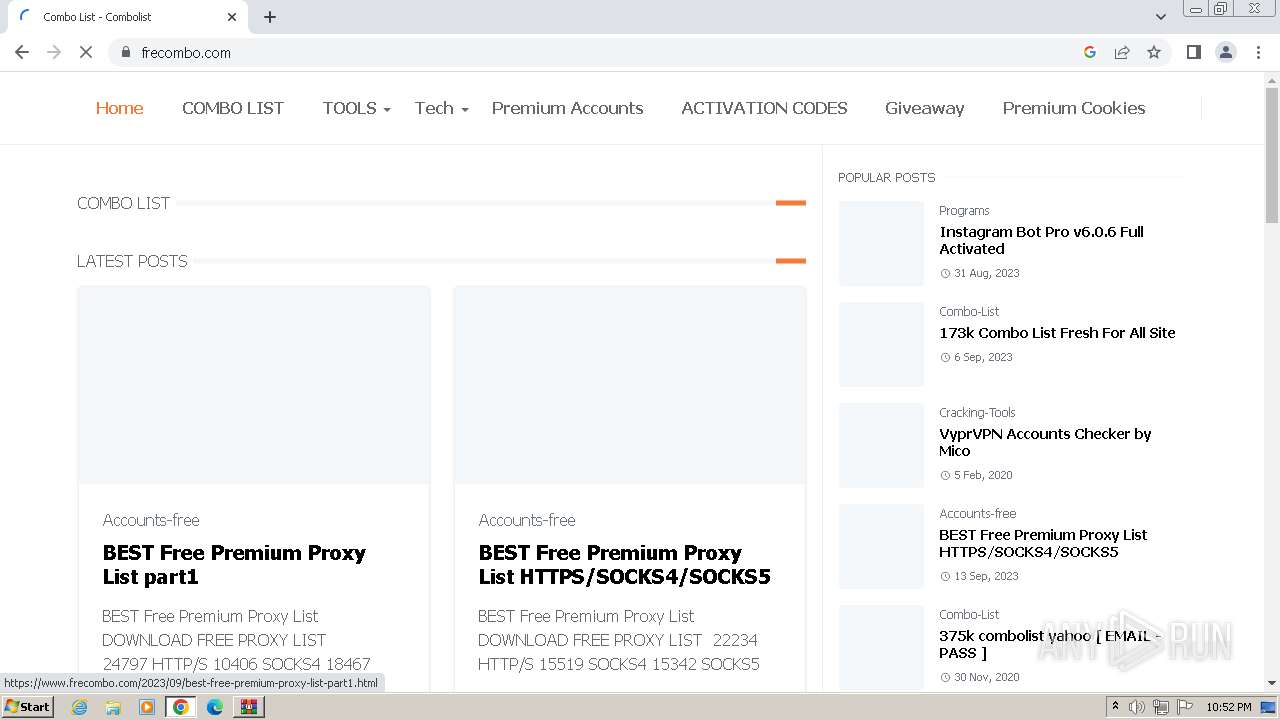View site security lock info

coord(125,52)
